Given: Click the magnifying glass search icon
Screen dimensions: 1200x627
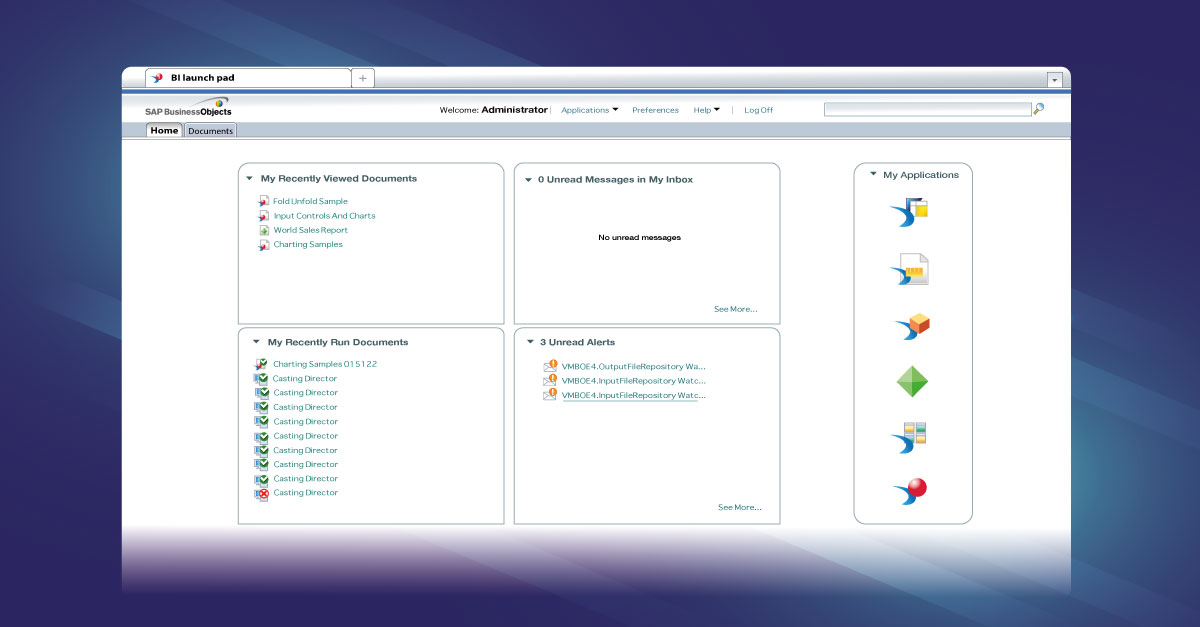Looking at the screenshot, I should coord(1039,109).
